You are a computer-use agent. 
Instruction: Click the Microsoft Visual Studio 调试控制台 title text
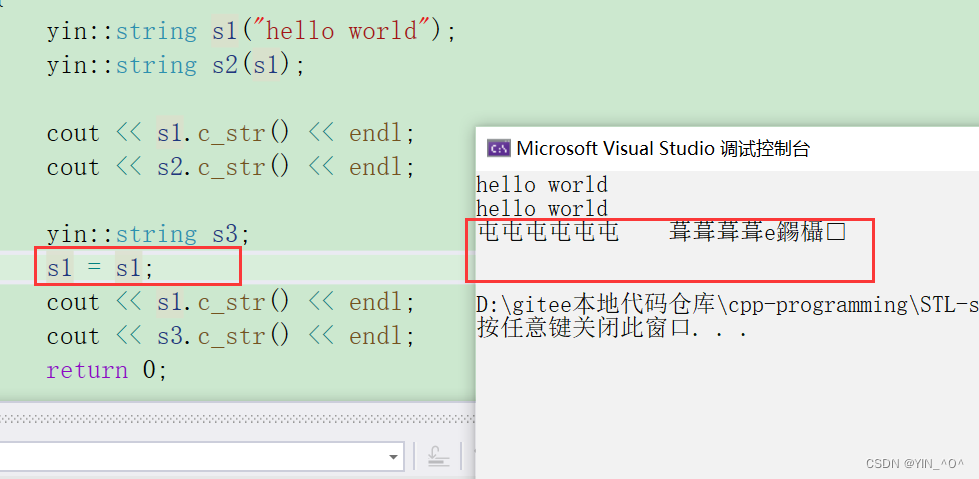coord(663,149)
